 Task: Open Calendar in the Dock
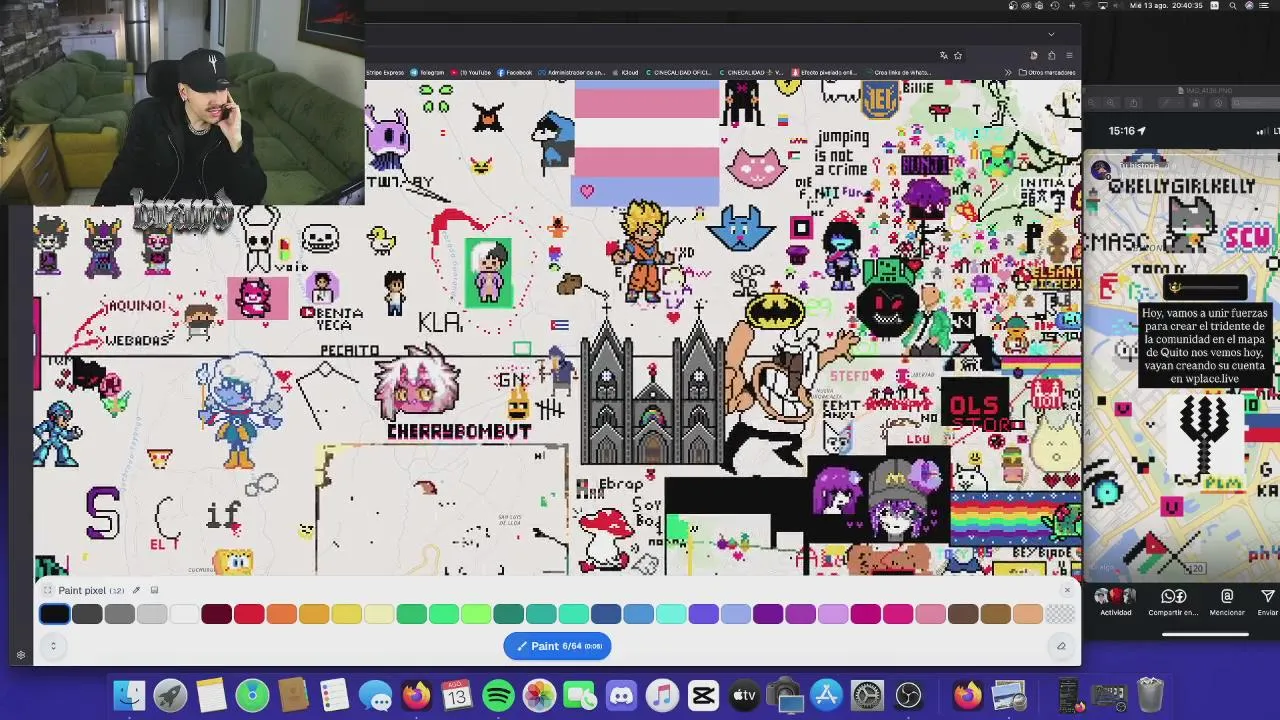[x=457, y=695]
